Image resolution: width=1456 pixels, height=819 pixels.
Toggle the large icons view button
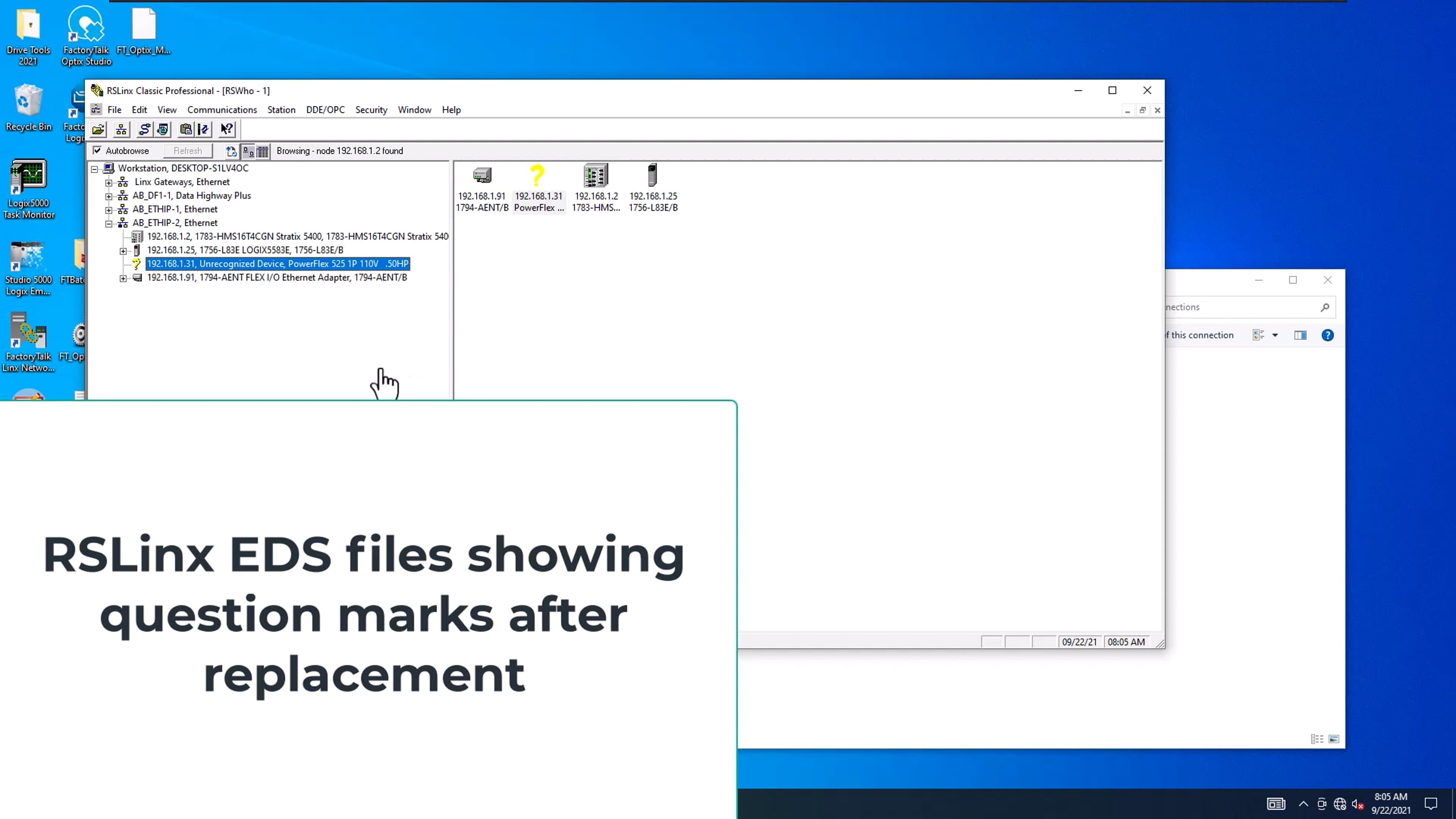(248, 151)
